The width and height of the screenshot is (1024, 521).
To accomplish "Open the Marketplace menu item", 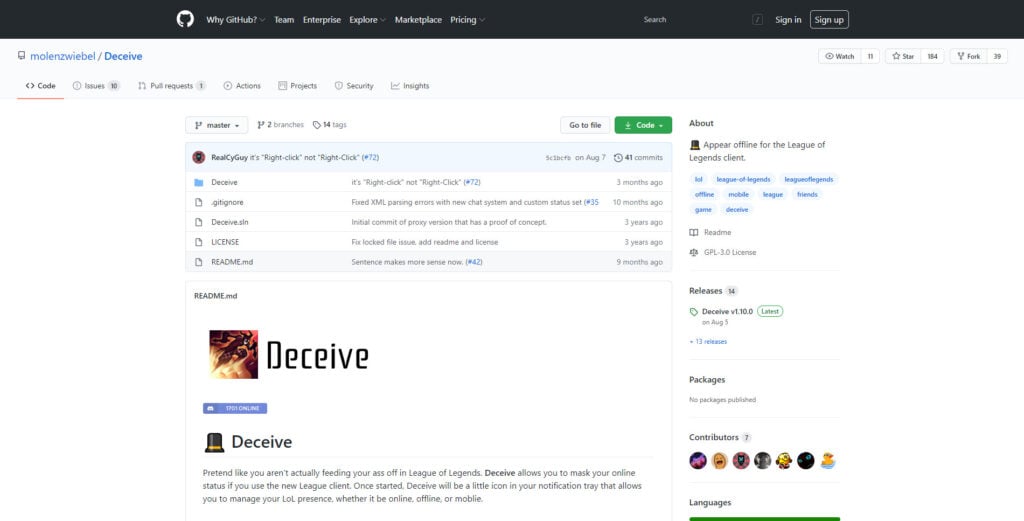I will pyautogui.click(x=418, y=20).
